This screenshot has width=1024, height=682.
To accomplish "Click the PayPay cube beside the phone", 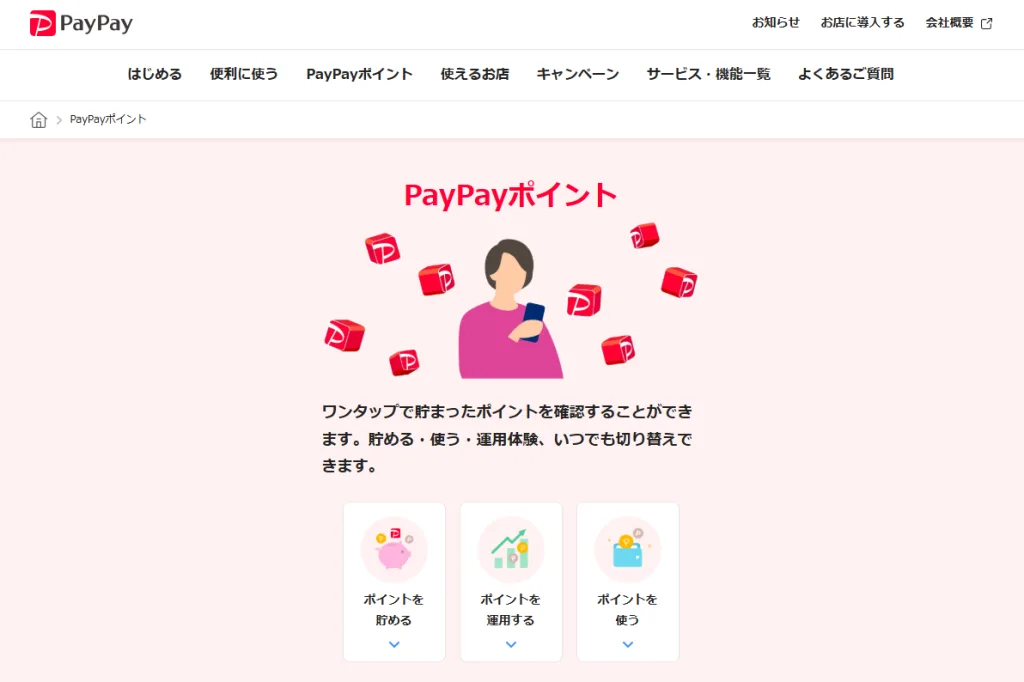I will [584, 300].
